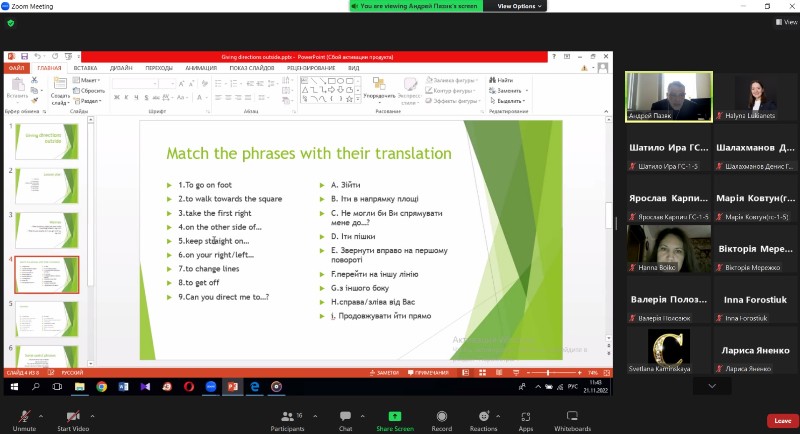Open the Zoom Chat panel
Screen dimensions: 800x434
click(x=345, y=421)
